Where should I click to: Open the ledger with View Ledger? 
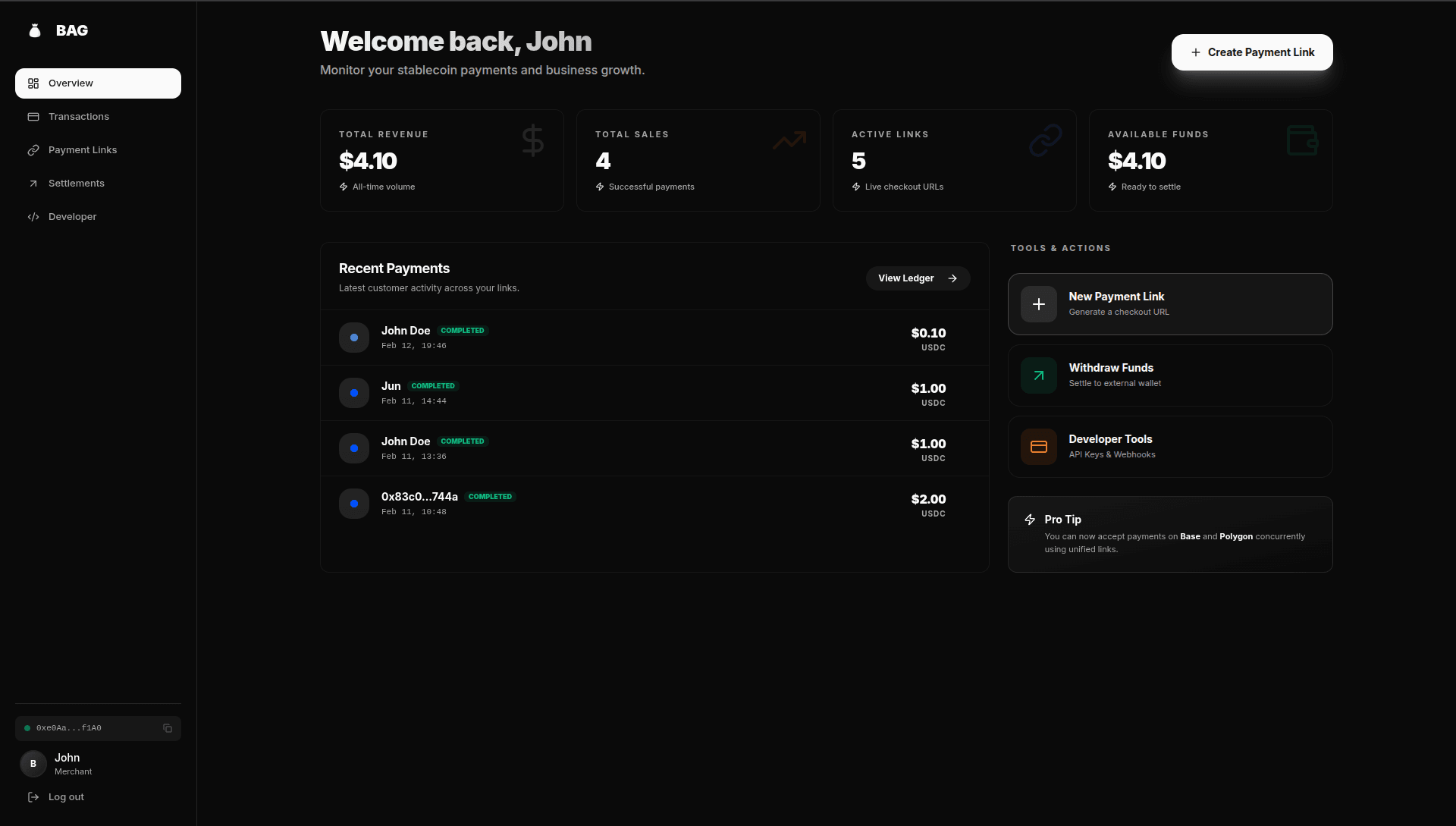pos(918,278)
